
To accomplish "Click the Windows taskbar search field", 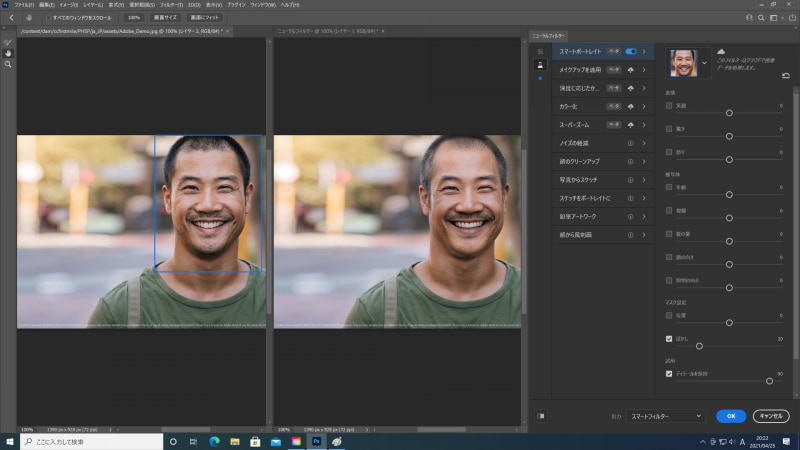I will tap(91, 441).
